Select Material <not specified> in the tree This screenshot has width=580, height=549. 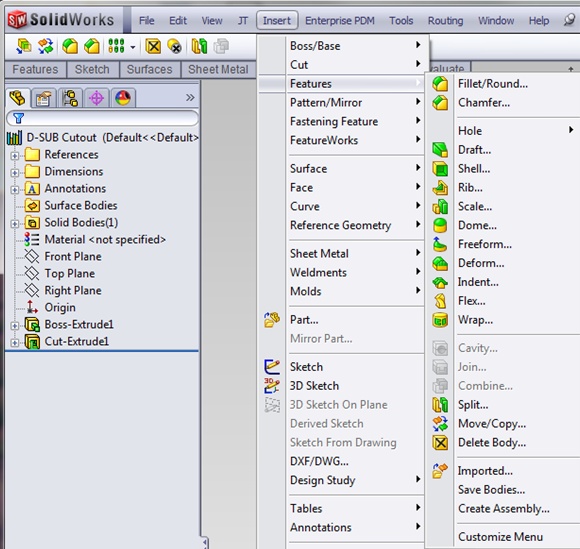click(x=105, y=240)
